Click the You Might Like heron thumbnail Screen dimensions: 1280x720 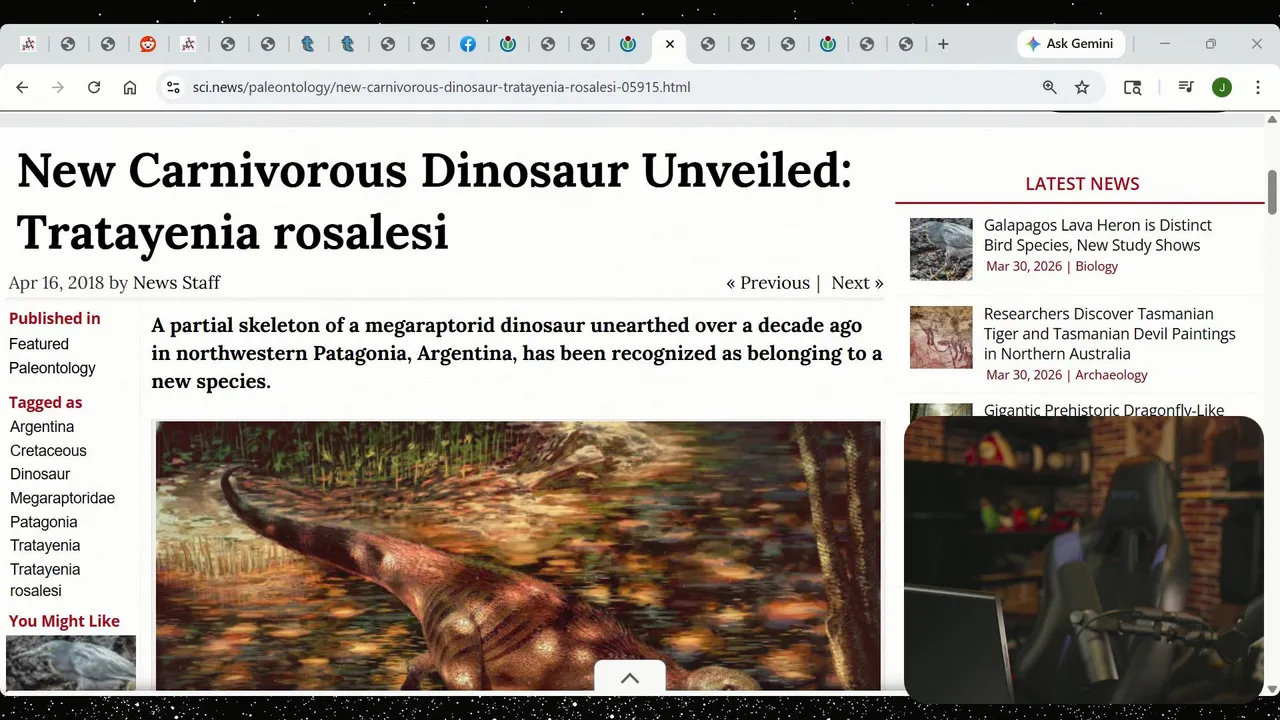(x=71, y=663)
